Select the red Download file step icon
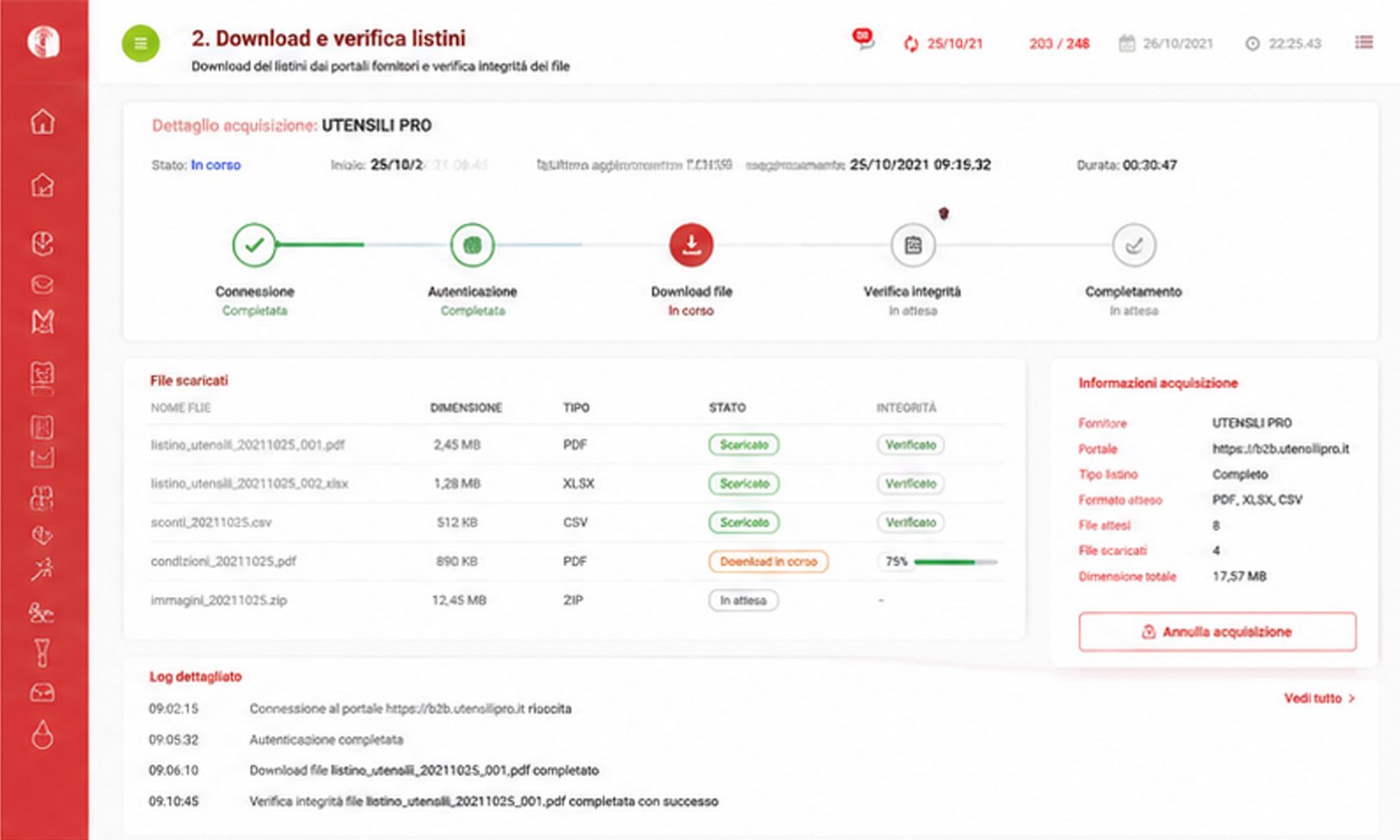1400x840 pixels. click(x=691, y=245)
